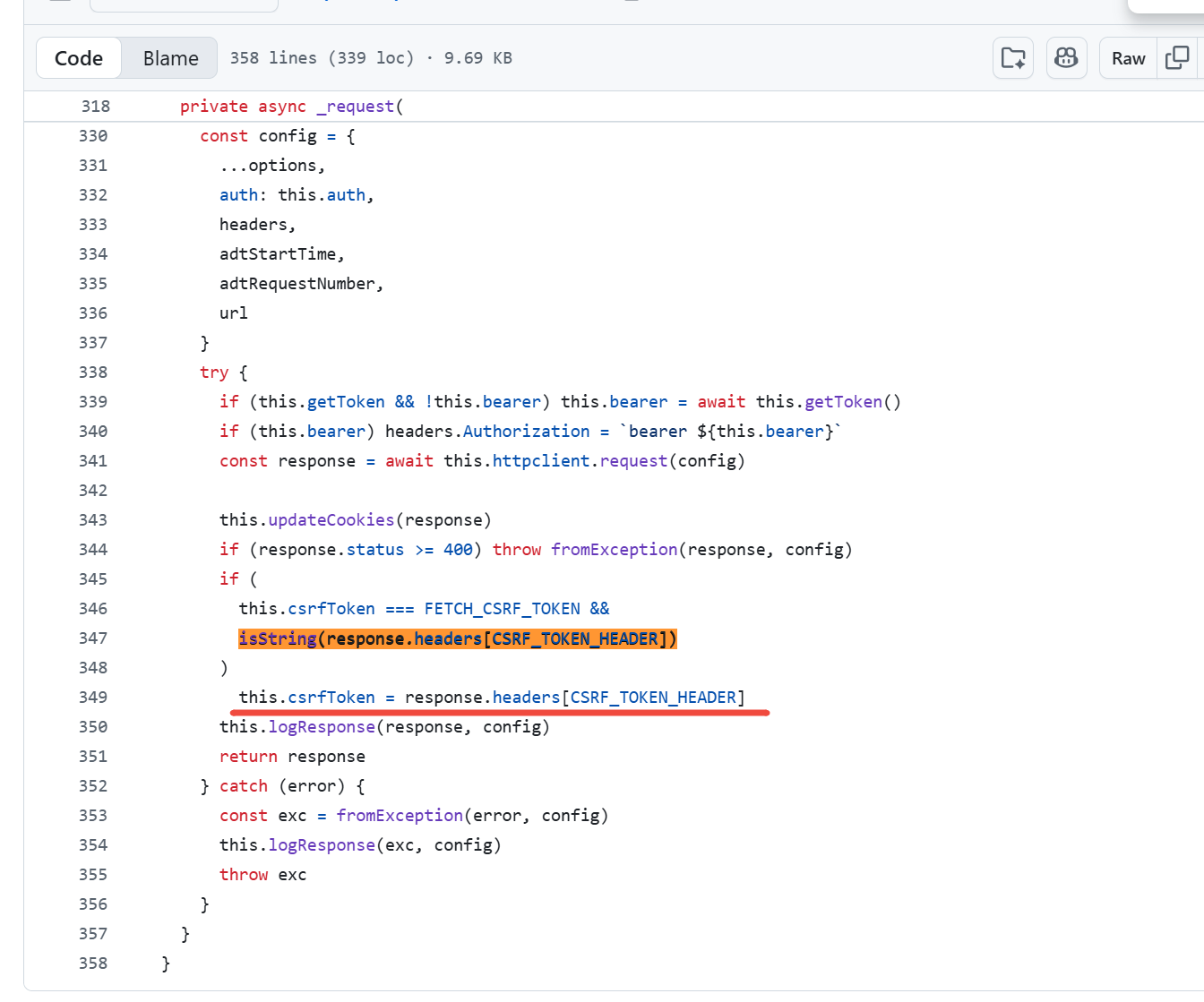The image size is (1204, 1002).
Task: Click 'auth' property after 'this.' on line 332
Action: coord(346,195)
